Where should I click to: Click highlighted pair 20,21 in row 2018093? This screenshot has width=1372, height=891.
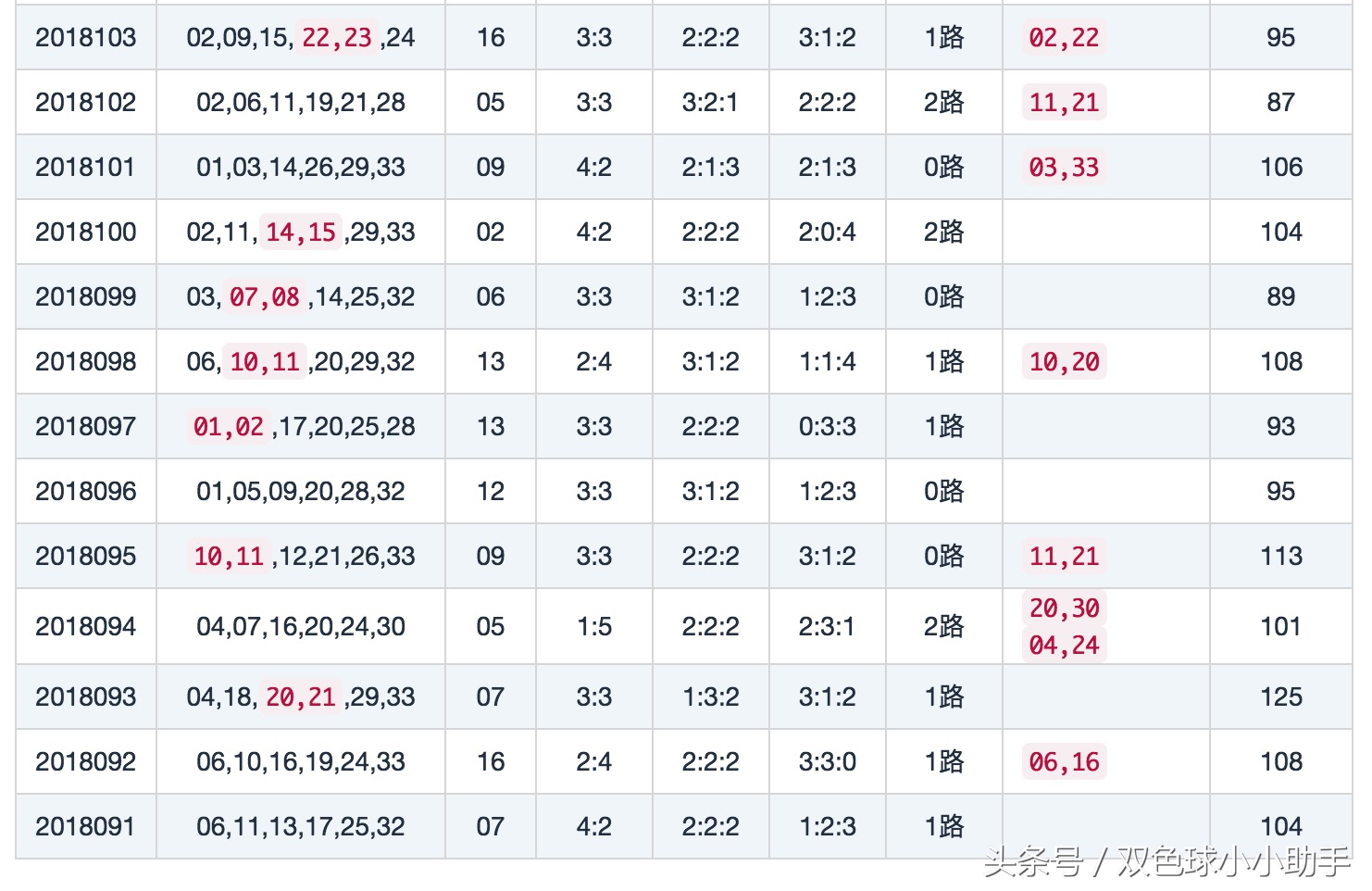tap(301, 697)
